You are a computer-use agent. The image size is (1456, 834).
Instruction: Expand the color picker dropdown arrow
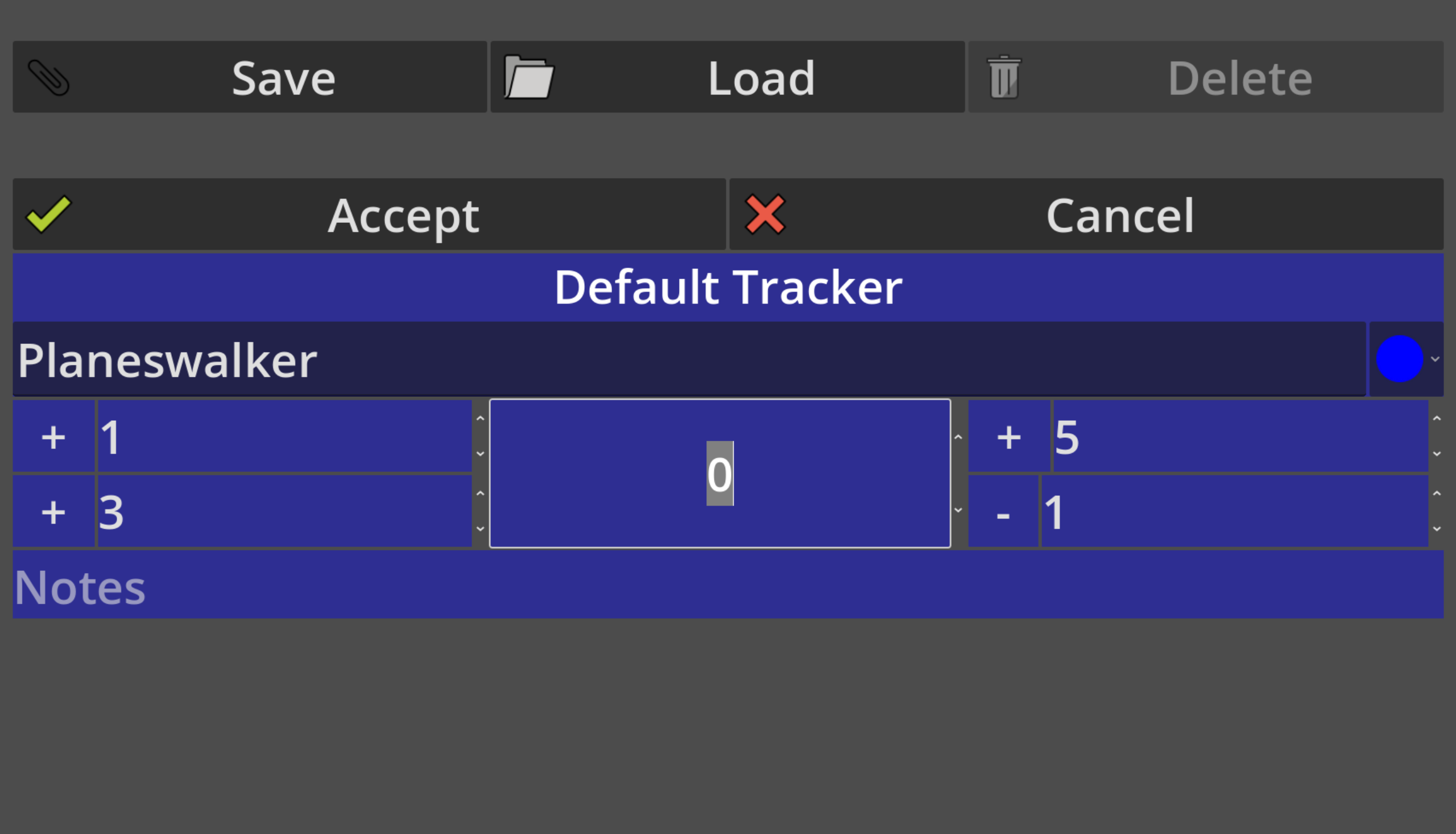click(x=1435, y=359)
